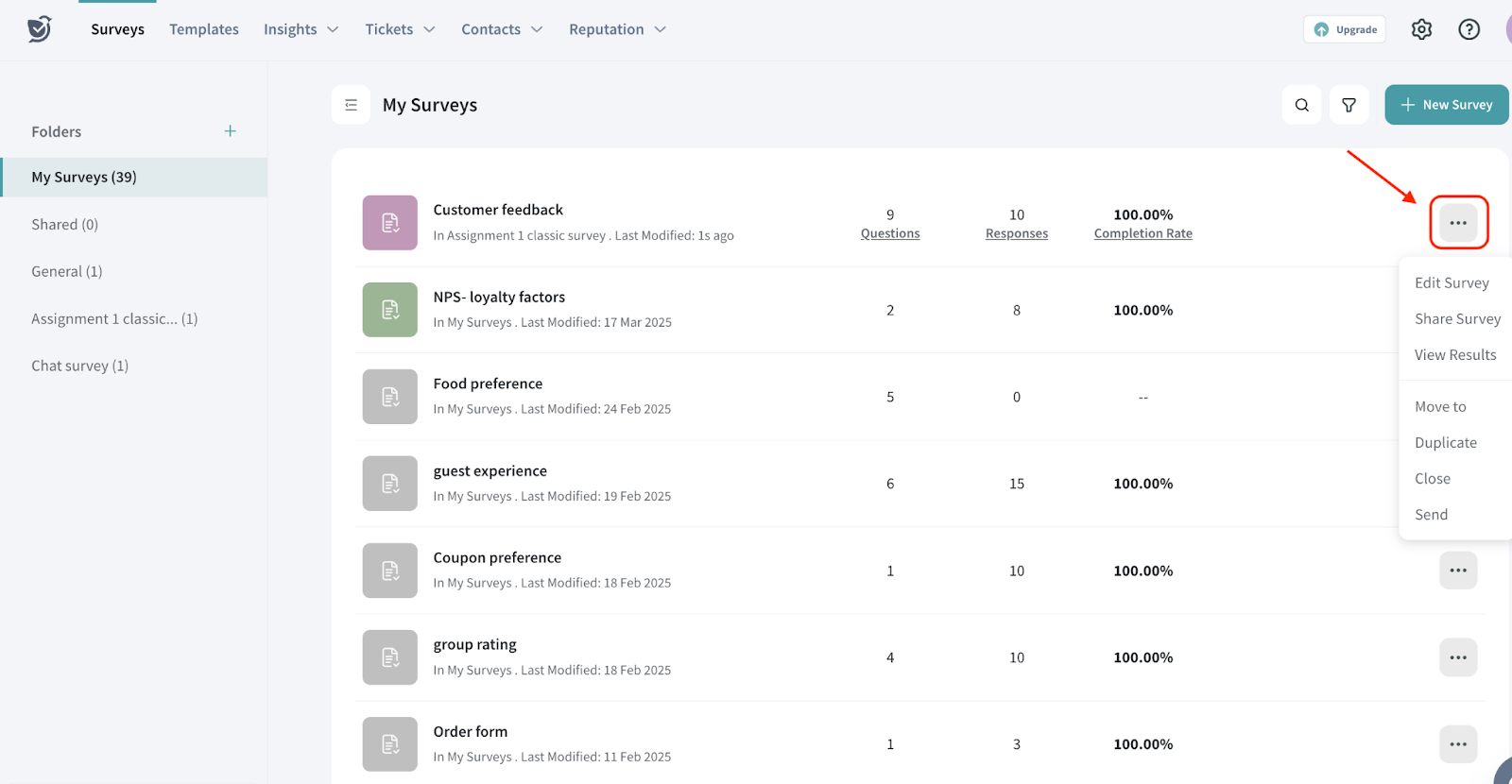Screen dimensions: 1512x784
Task: Click the search icon in My Surveys
Action: pyautogui.click(x=1301, y=105)
